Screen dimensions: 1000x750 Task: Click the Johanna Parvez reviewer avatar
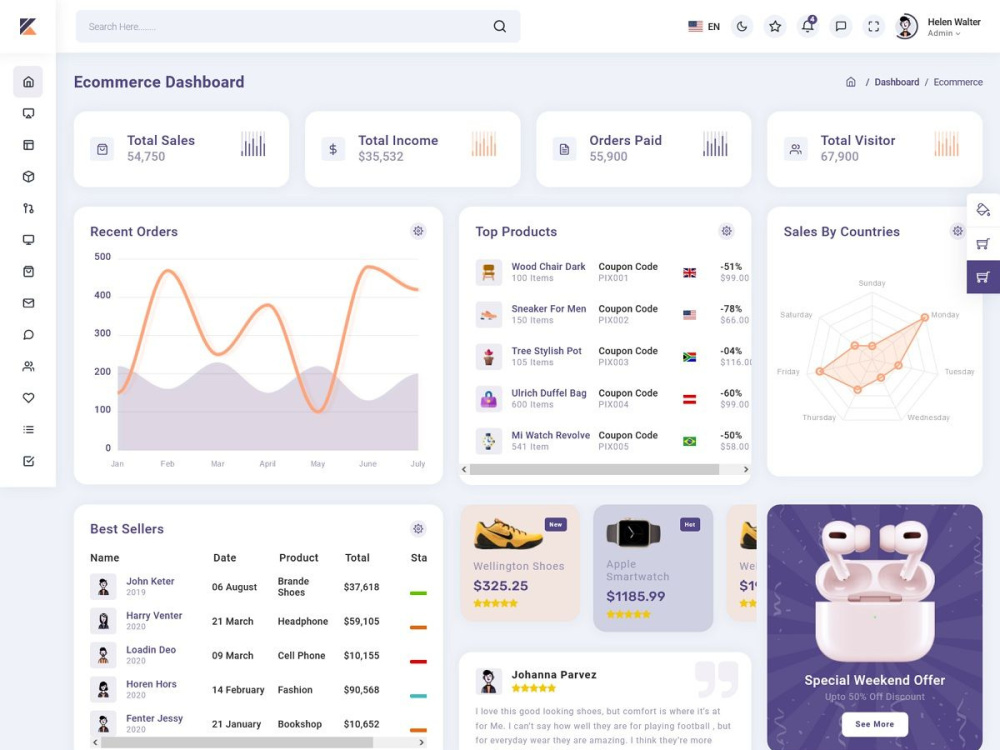point(489,681)
